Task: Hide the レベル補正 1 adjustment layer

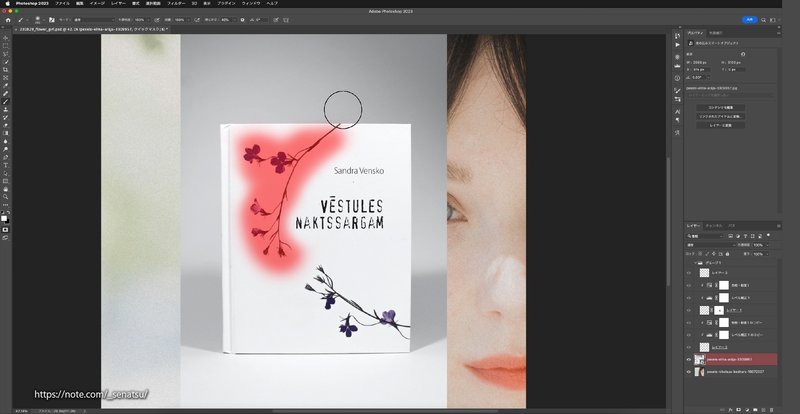Action: point(689,298)
